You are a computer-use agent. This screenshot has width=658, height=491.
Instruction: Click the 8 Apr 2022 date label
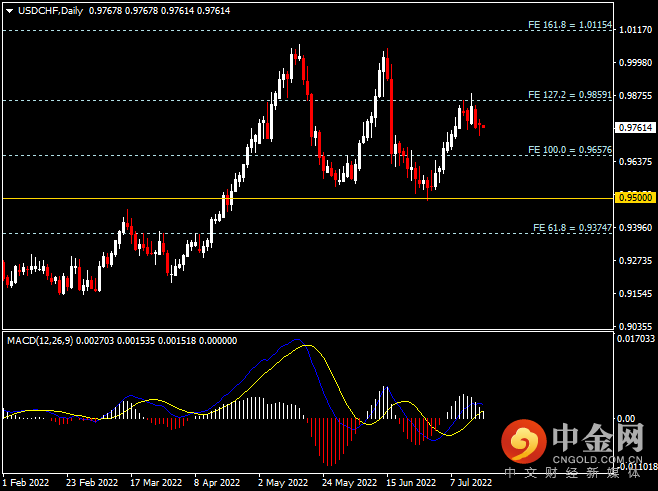click(217, 483)
